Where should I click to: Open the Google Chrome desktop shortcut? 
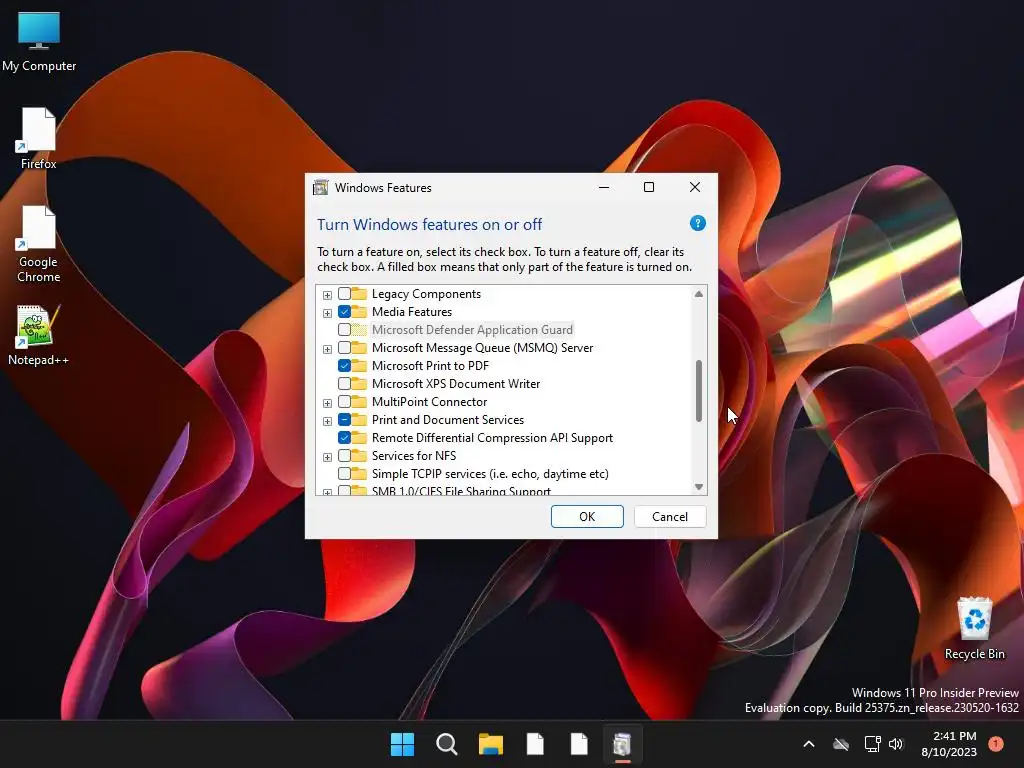point(39,244)
